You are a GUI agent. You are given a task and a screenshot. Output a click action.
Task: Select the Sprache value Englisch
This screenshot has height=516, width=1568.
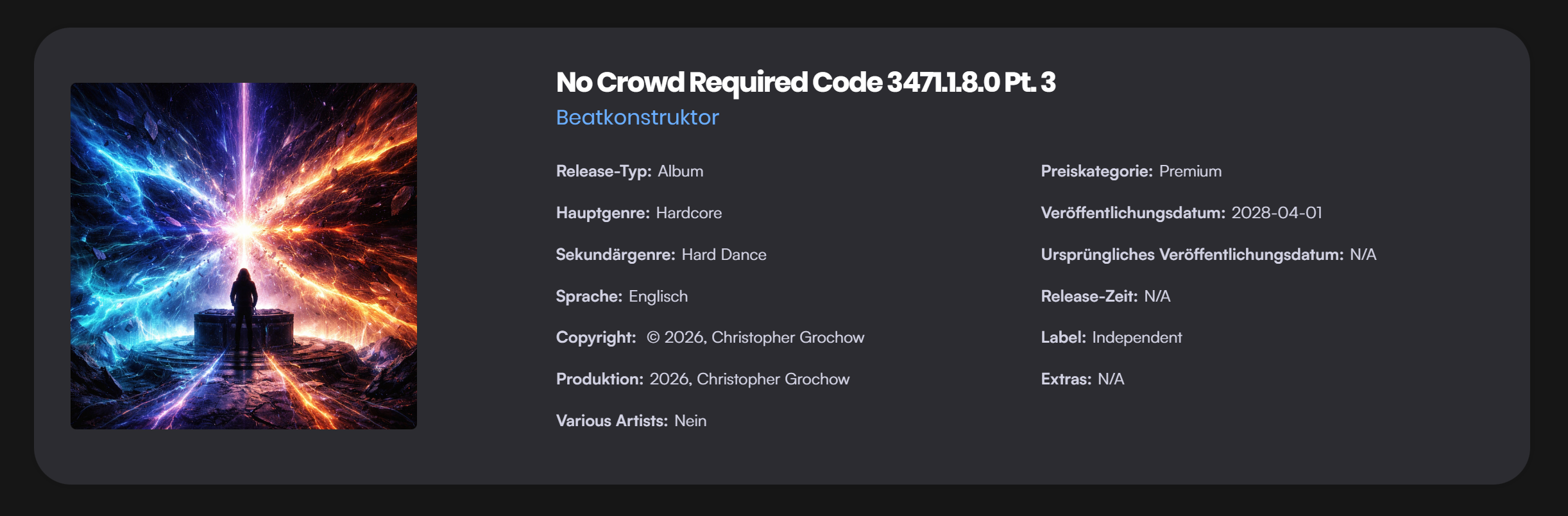658,297
